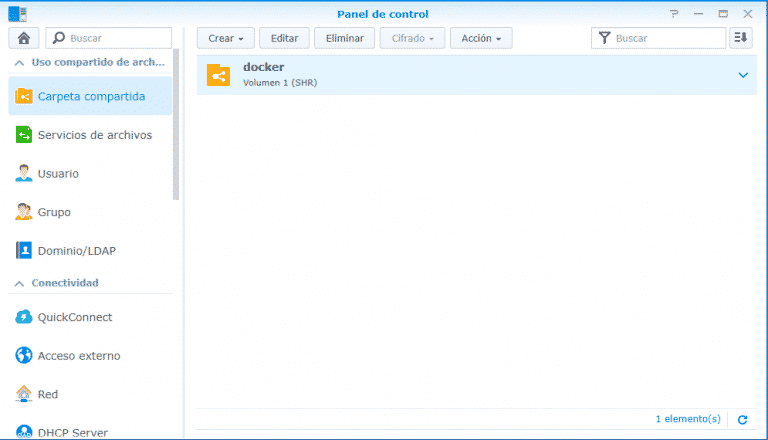This screenshot has height=440, width=768.
Task: Expand the docker folder details chevron
Action: (x=742, y=75)
